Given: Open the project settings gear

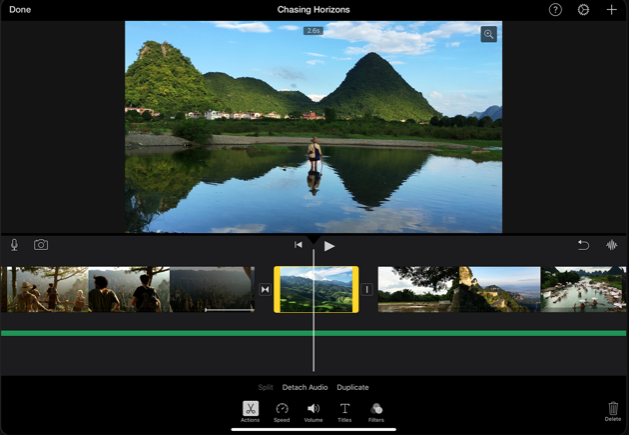Looking at the screenshot, I should [x=583, y=10].
